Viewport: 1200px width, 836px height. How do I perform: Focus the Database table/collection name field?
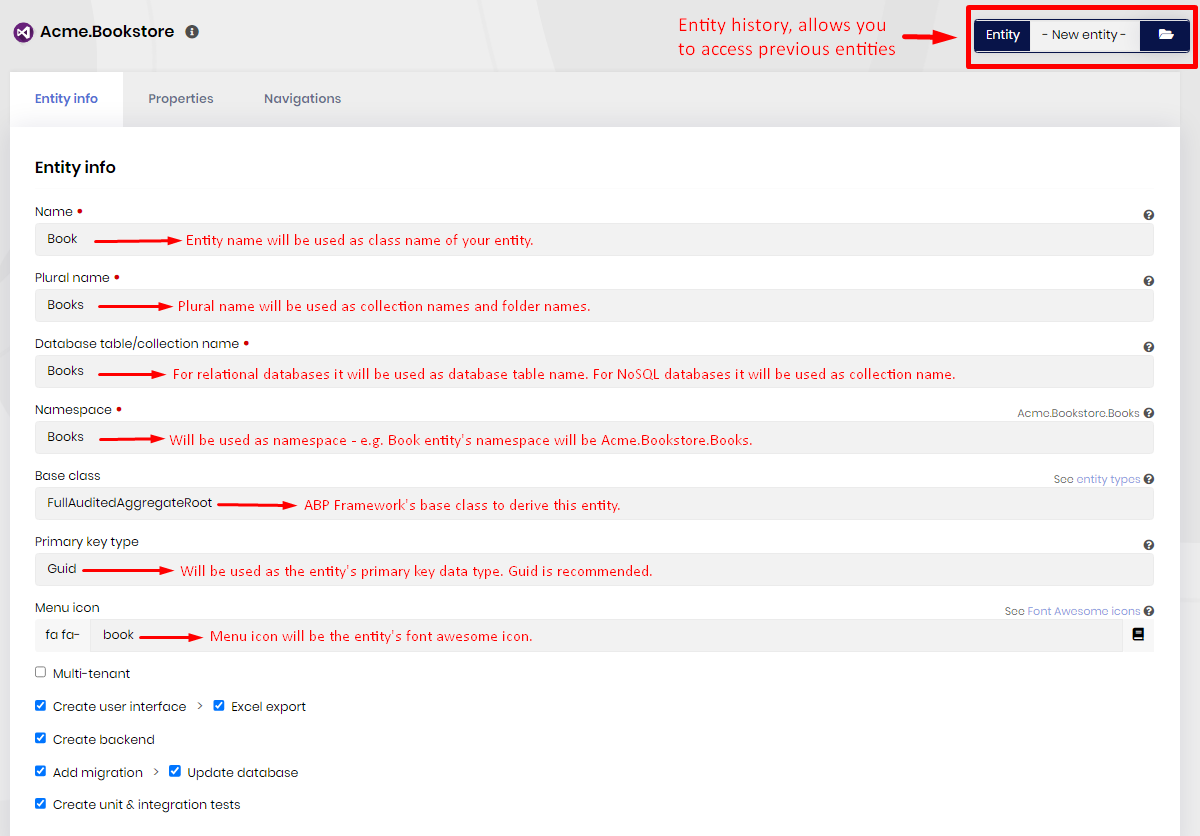tap(594, 371)
